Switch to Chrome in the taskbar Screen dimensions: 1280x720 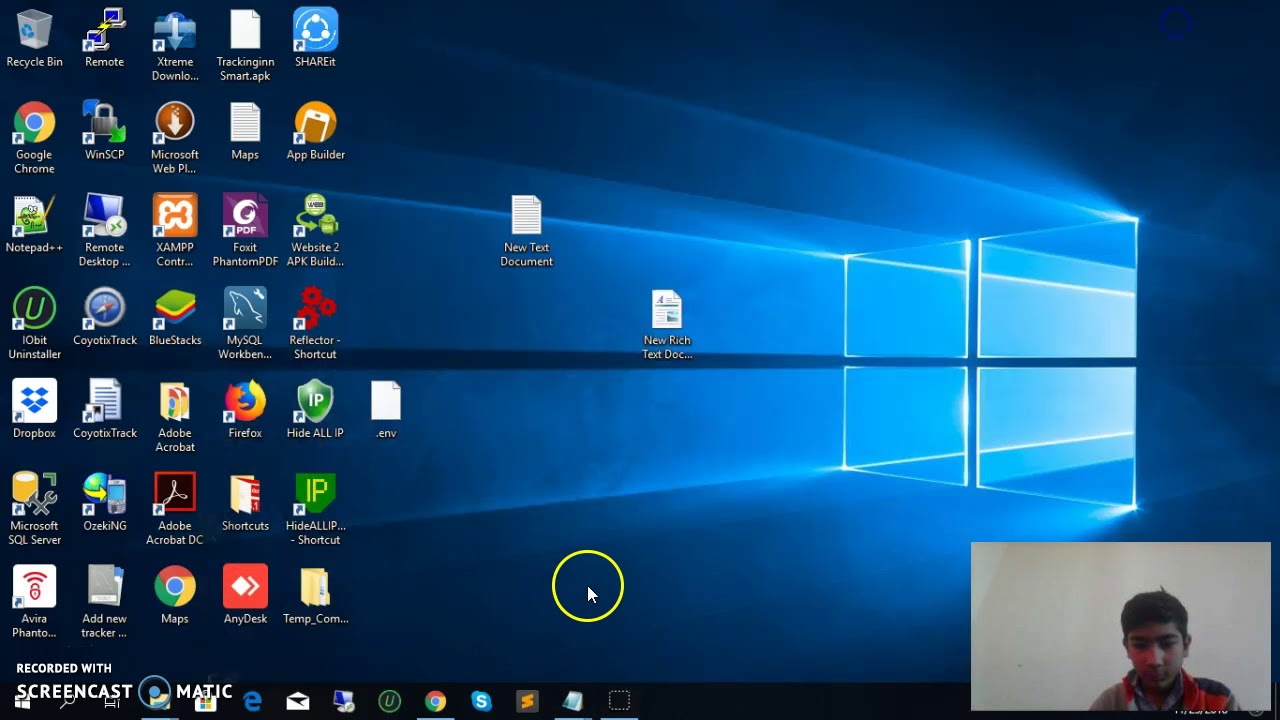435,702
